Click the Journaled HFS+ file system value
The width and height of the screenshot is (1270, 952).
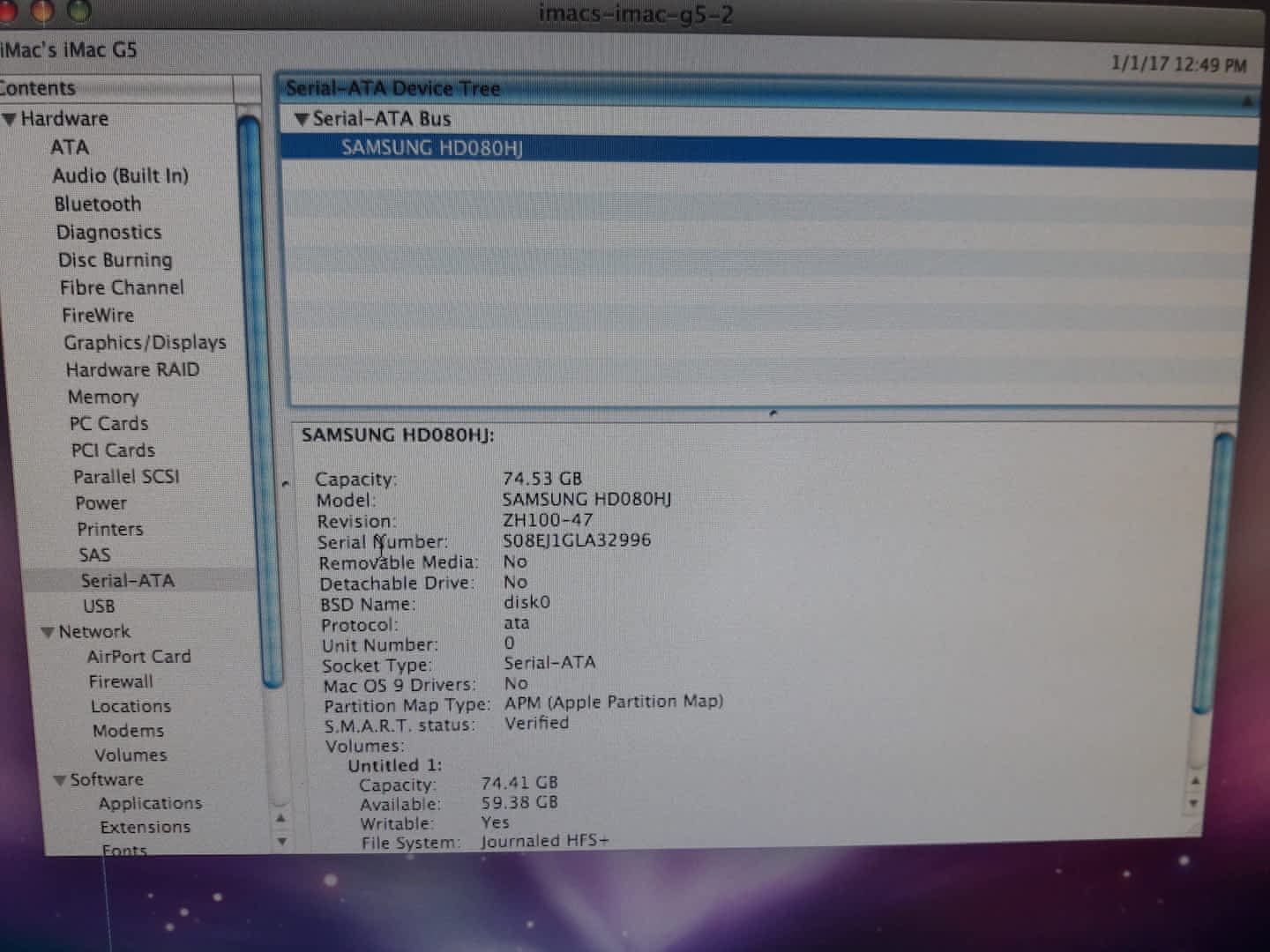pyautogui.click(x=545, y=841)
